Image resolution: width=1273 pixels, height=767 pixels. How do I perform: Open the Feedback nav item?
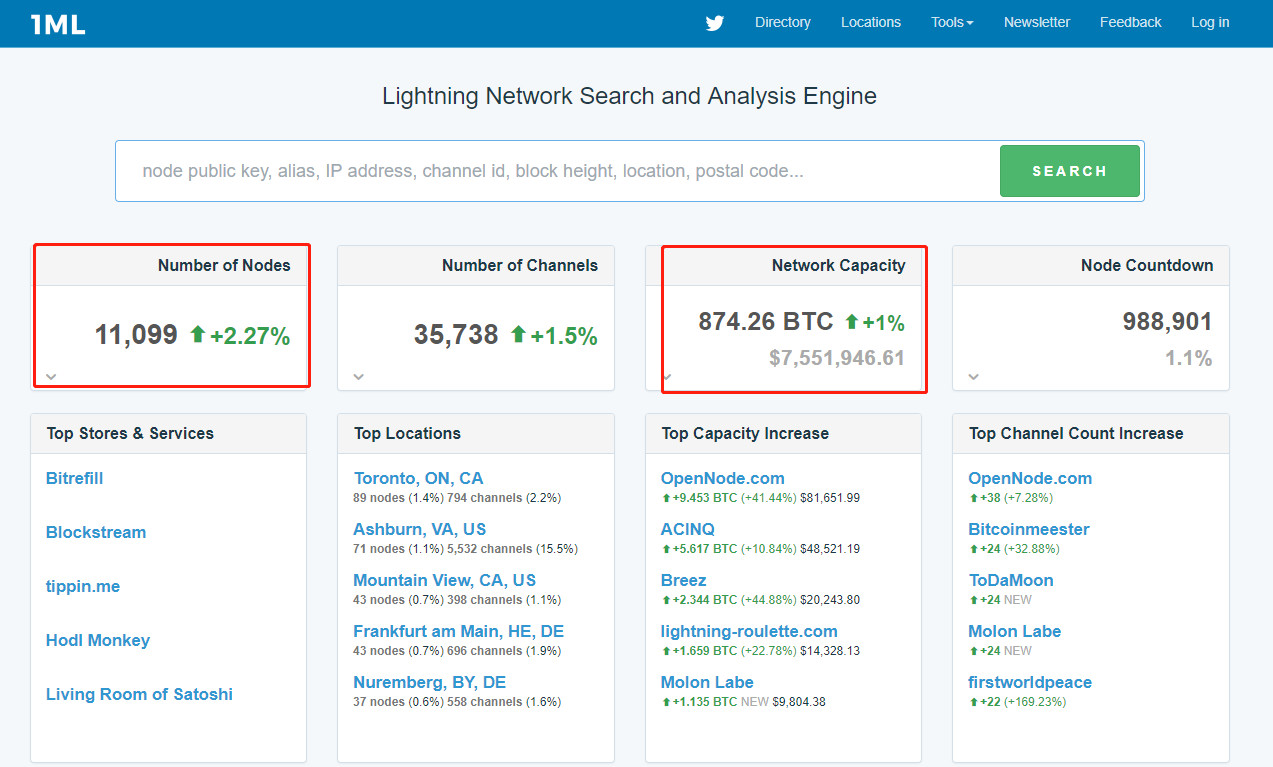[x=1131, y=22]
